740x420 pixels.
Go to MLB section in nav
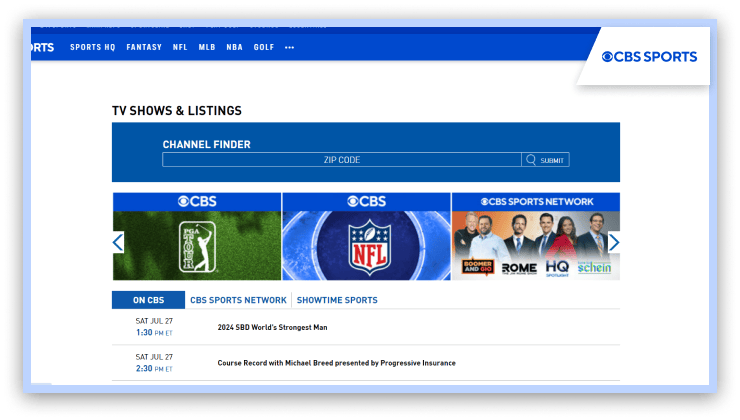click(207, 47)
